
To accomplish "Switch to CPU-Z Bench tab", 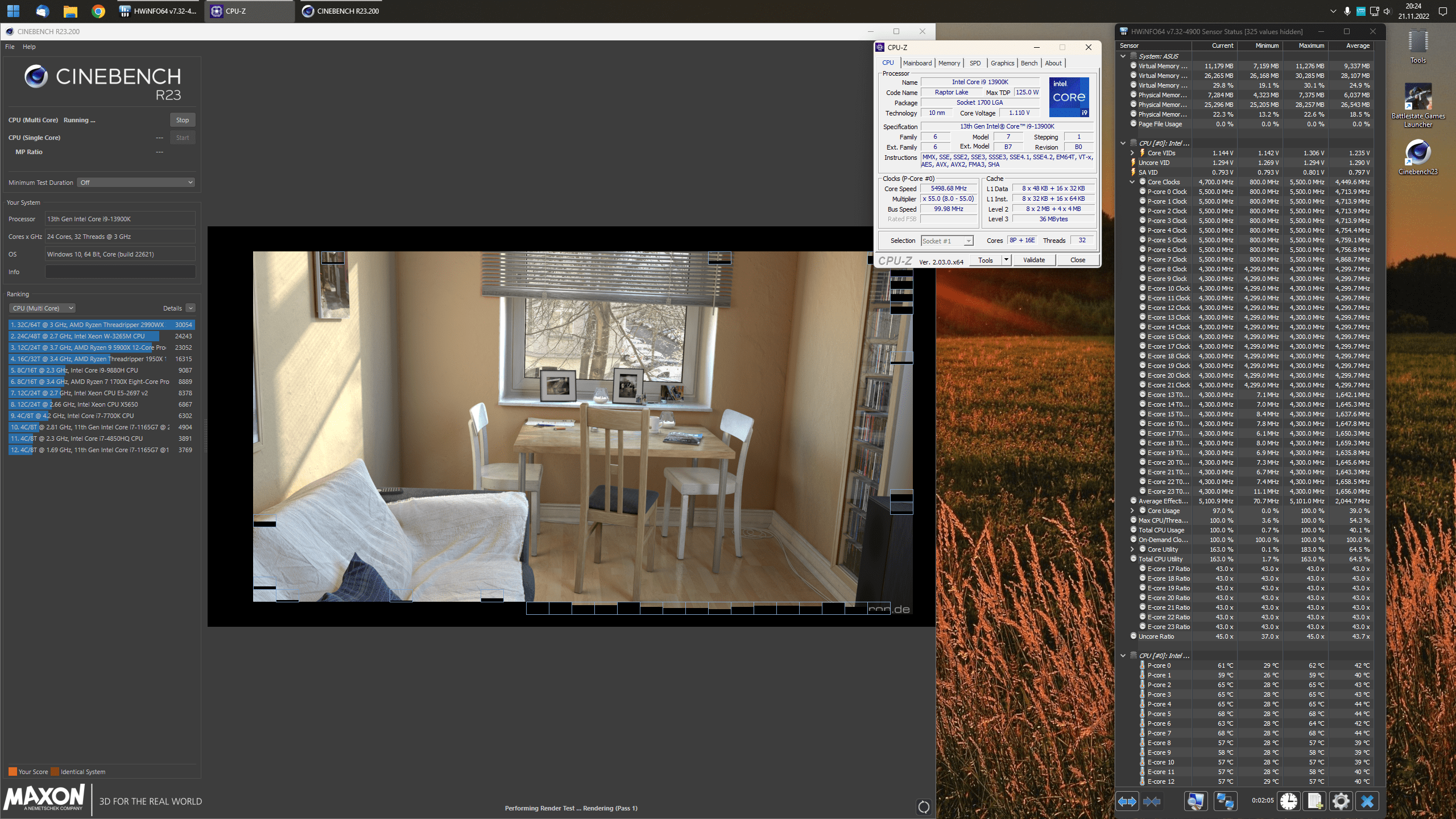I will tap(1029, 63).
